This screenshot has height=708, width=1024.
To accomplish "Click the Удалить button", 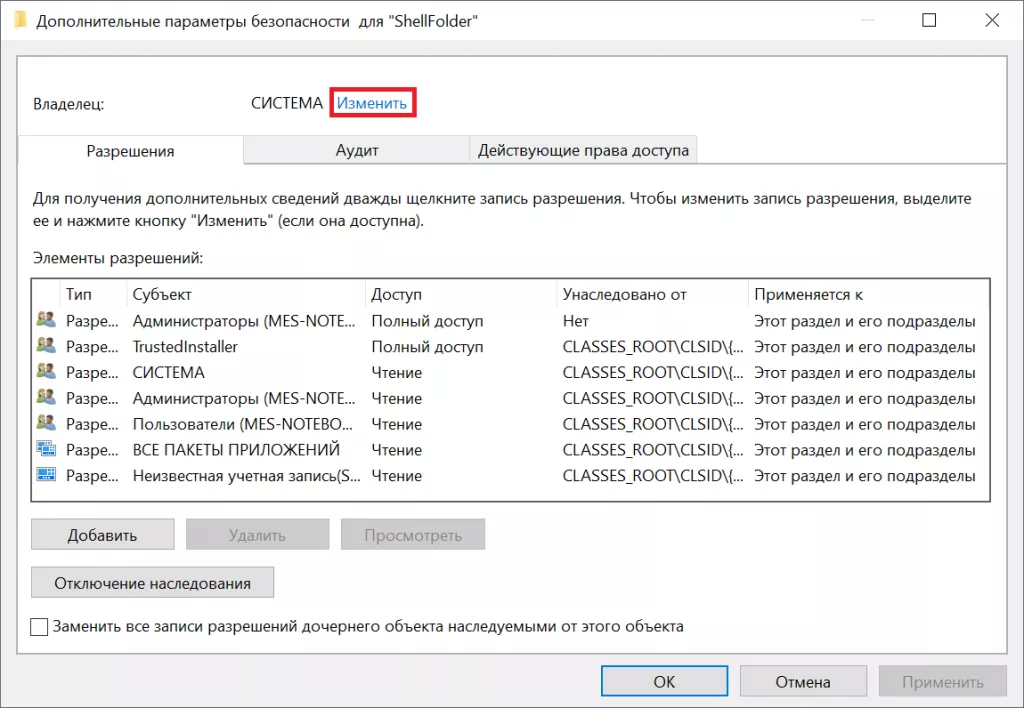I will pyautogui.click(x=257, y=535).
